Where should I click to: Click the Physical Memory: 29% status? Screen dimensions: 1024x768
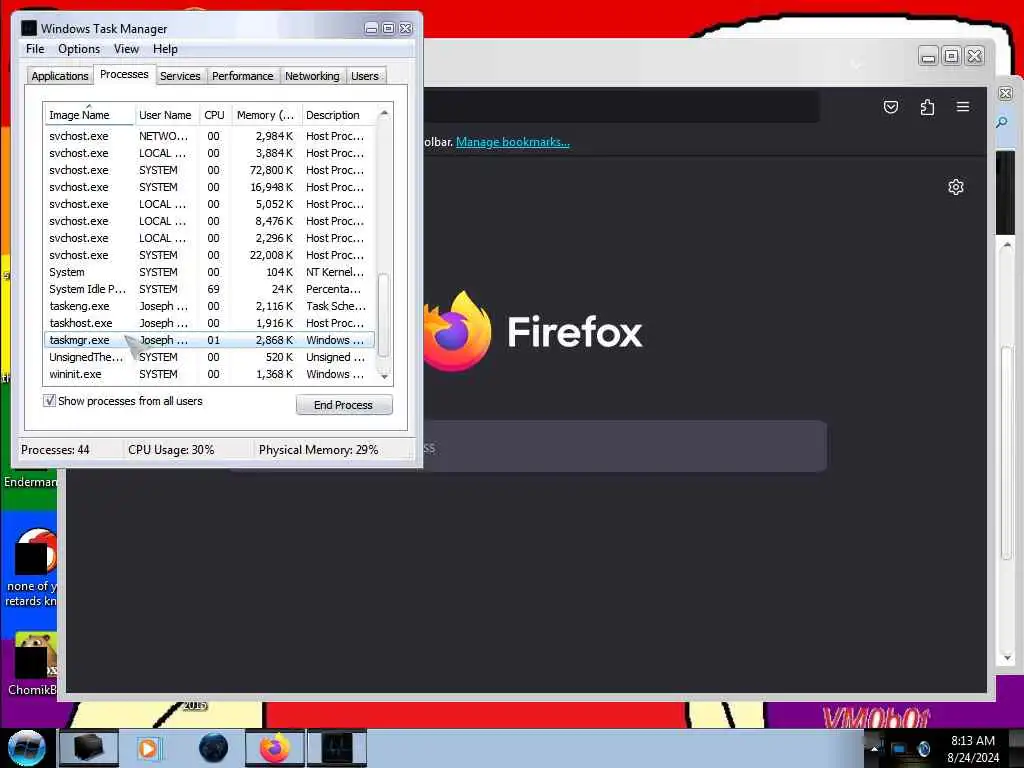click(319, 450)
